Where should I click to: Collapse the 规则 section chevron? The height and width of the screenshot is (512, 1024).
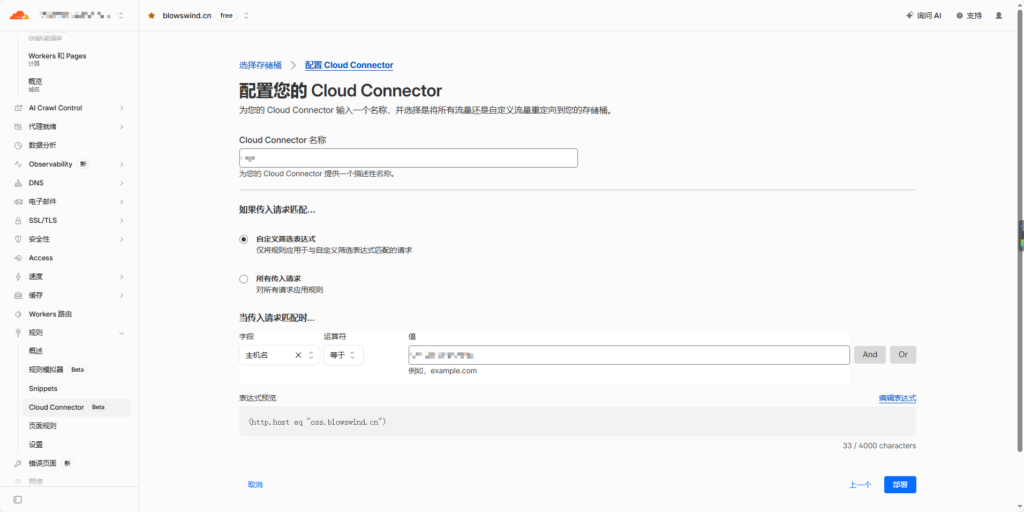(x=121, y=333)
